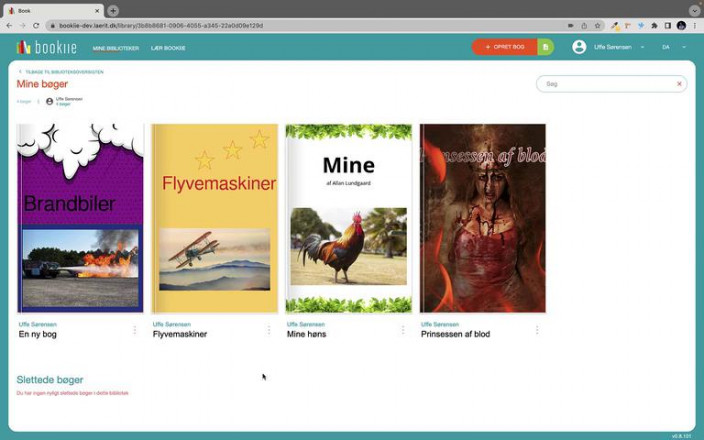Open options menu for Prinsessen af blod
The width and height of the screenshot is (704, 440).
(537, 330)
